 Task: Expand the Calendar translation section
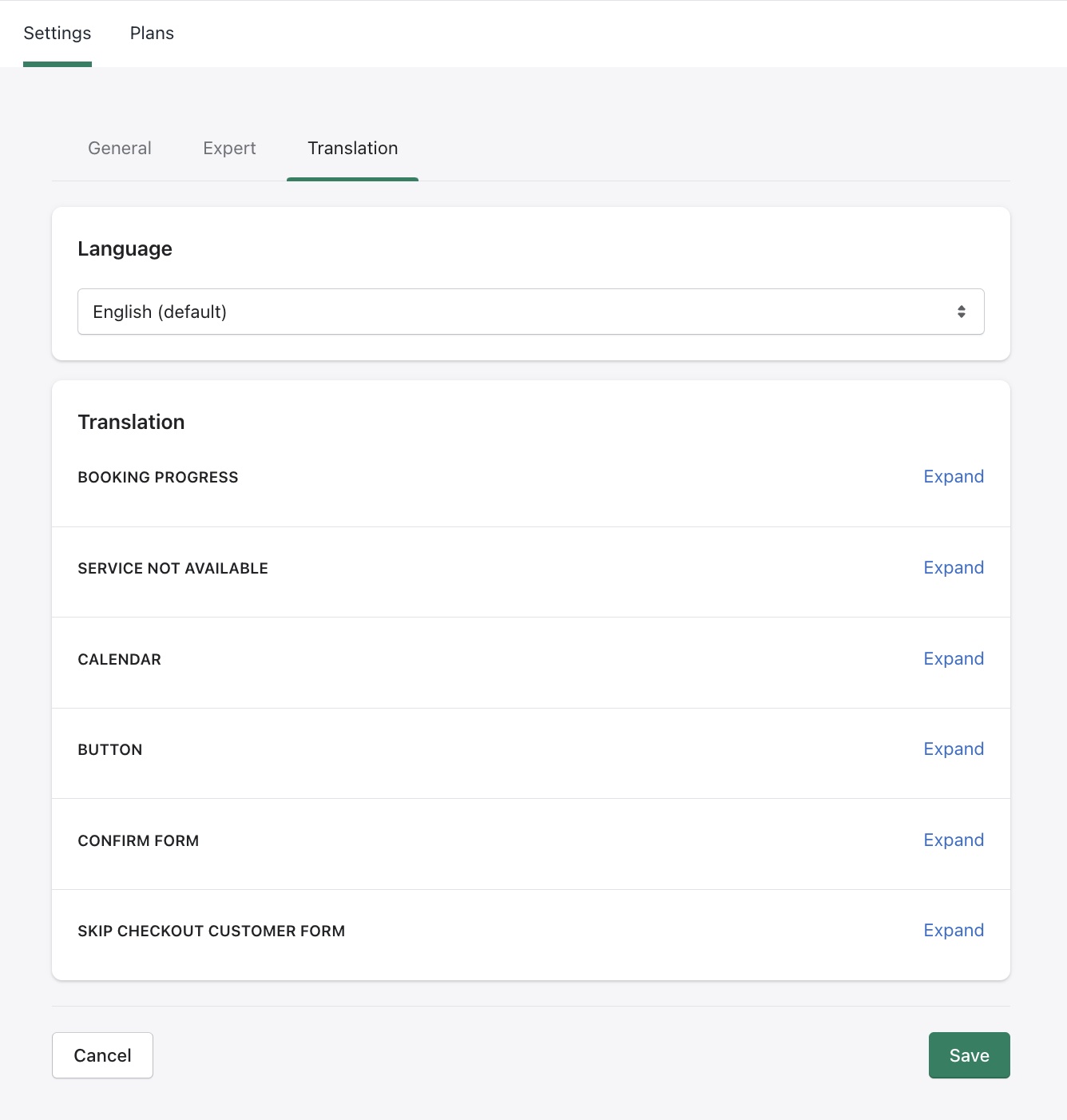pos(953,659)
